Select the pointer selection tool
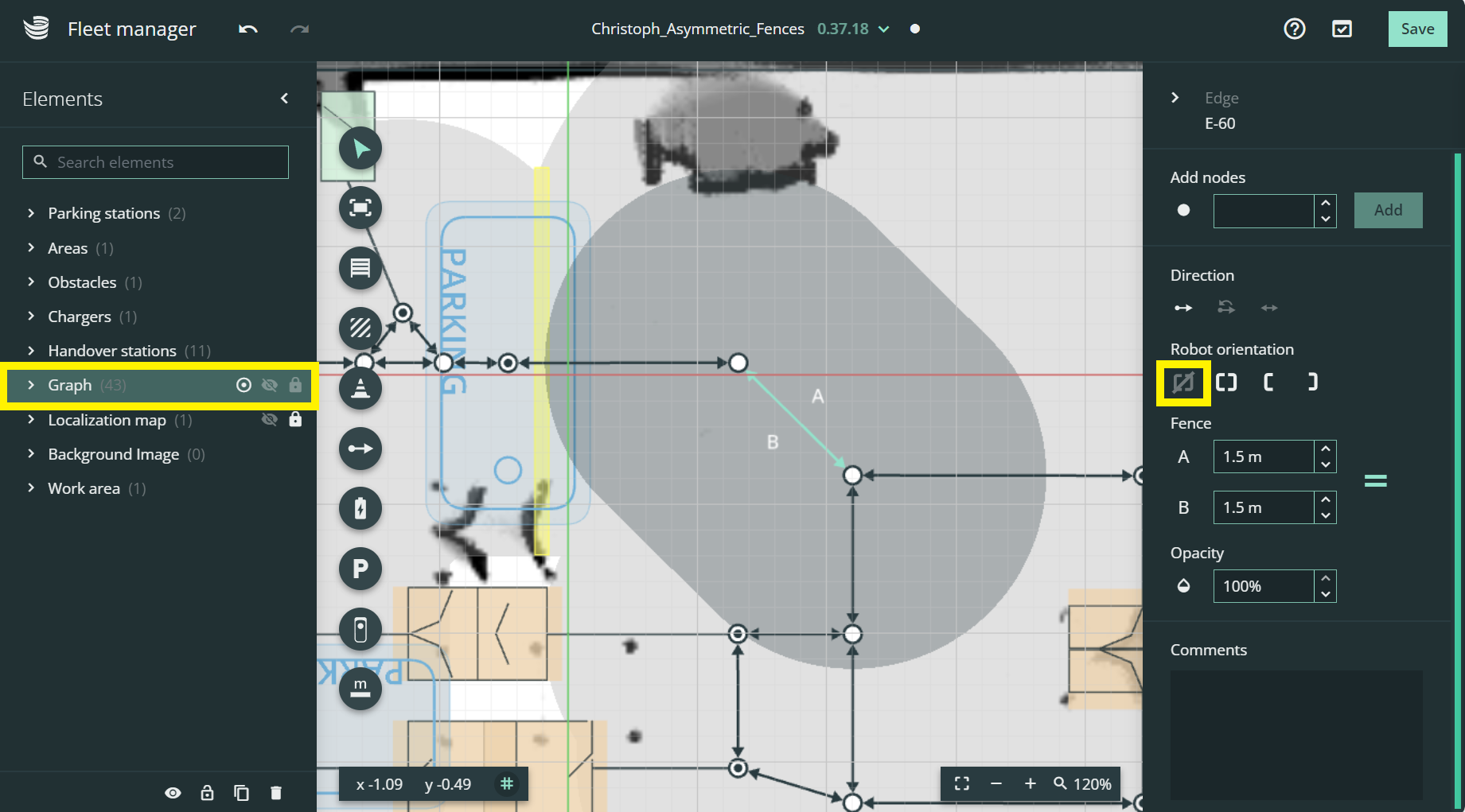Image resolution: width=1465 pixels, height=812 pixels. [360, 149]
